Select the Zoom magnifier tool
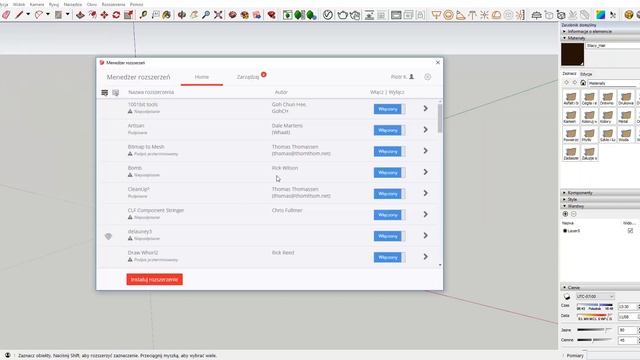 (206, 15)
